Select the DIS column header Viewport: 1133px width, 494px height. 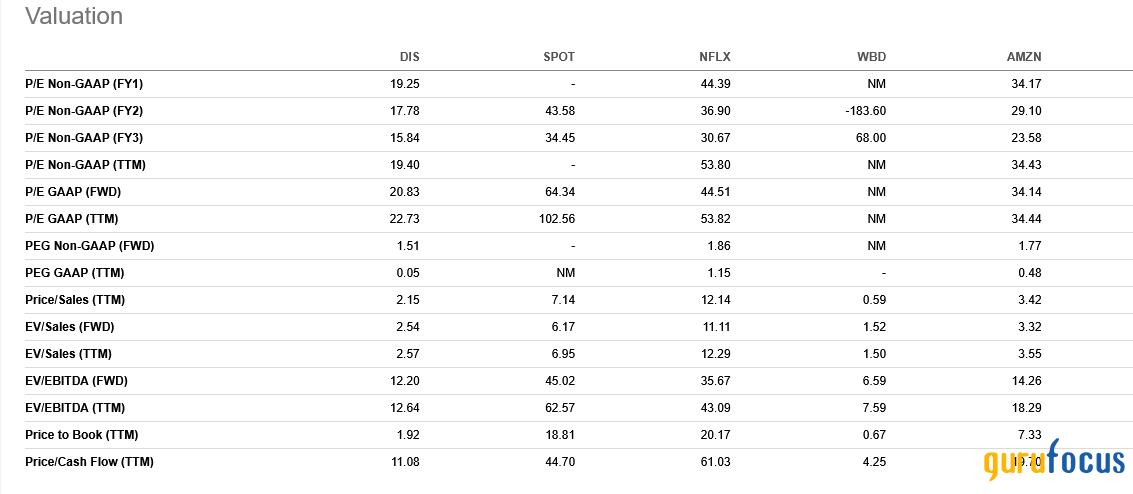408,57
